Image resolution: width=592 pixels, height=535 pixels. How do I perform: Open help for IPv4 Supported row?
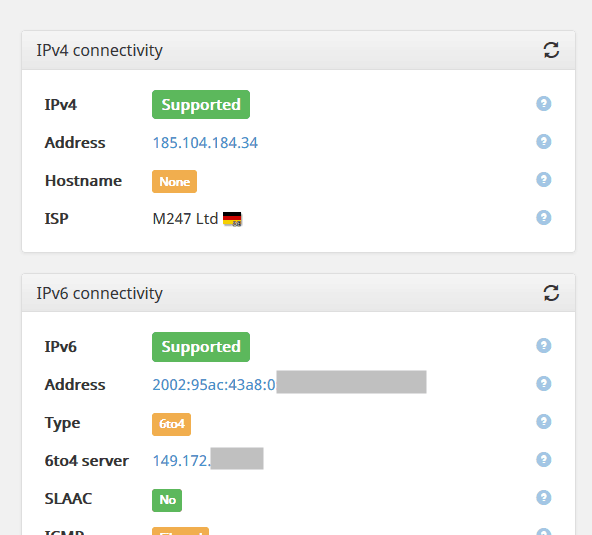[x=544, y=103]
